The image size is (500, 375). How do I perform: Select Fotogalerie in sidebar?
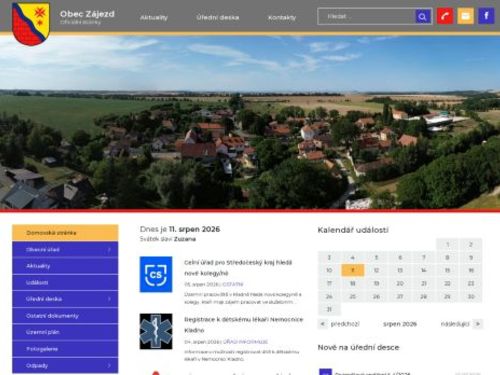pyautogui.click(x=65, y=349)
